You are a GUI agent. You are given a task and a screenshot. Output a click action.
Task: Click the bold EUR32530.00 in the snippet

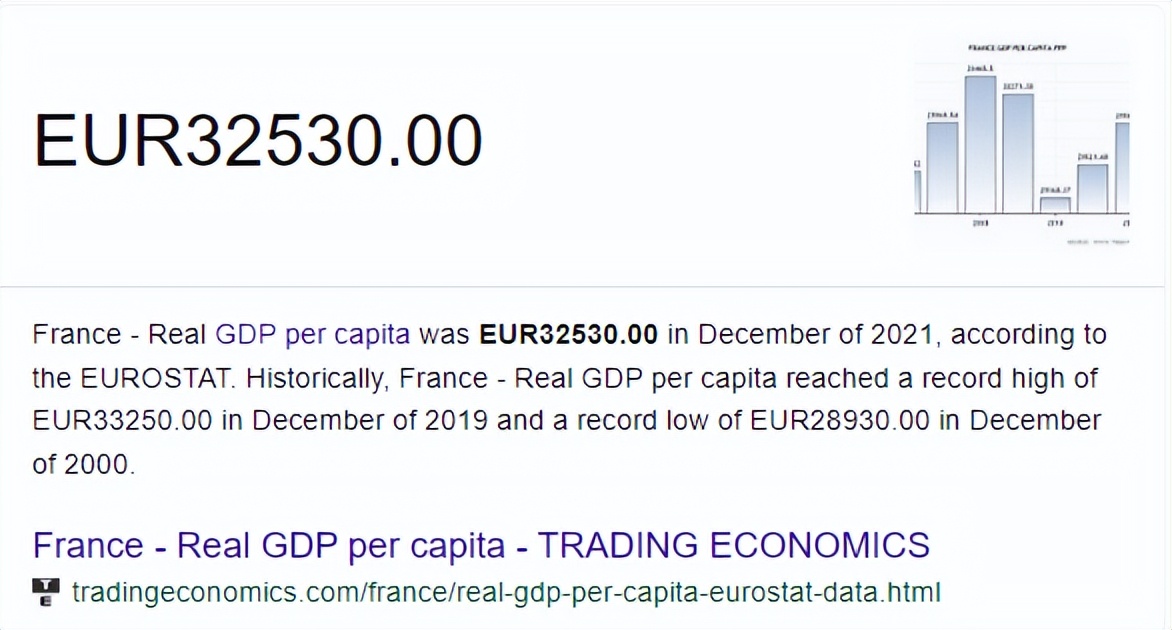[x=569, y=334]
